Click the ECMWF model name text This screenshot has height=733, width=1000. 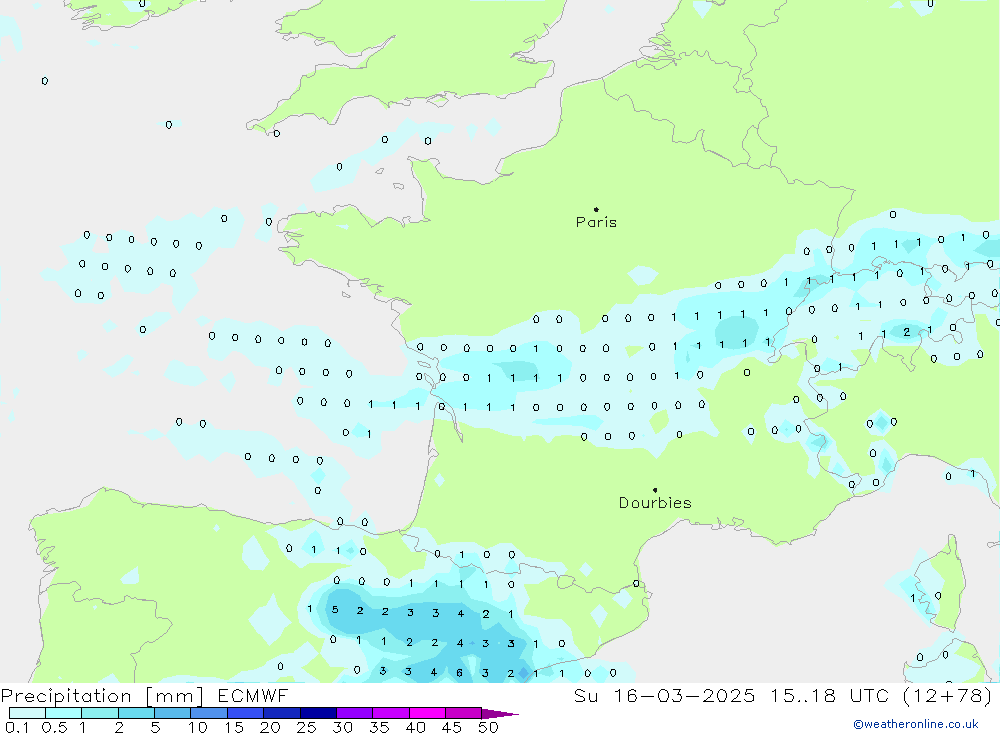[x=253, y=695]
